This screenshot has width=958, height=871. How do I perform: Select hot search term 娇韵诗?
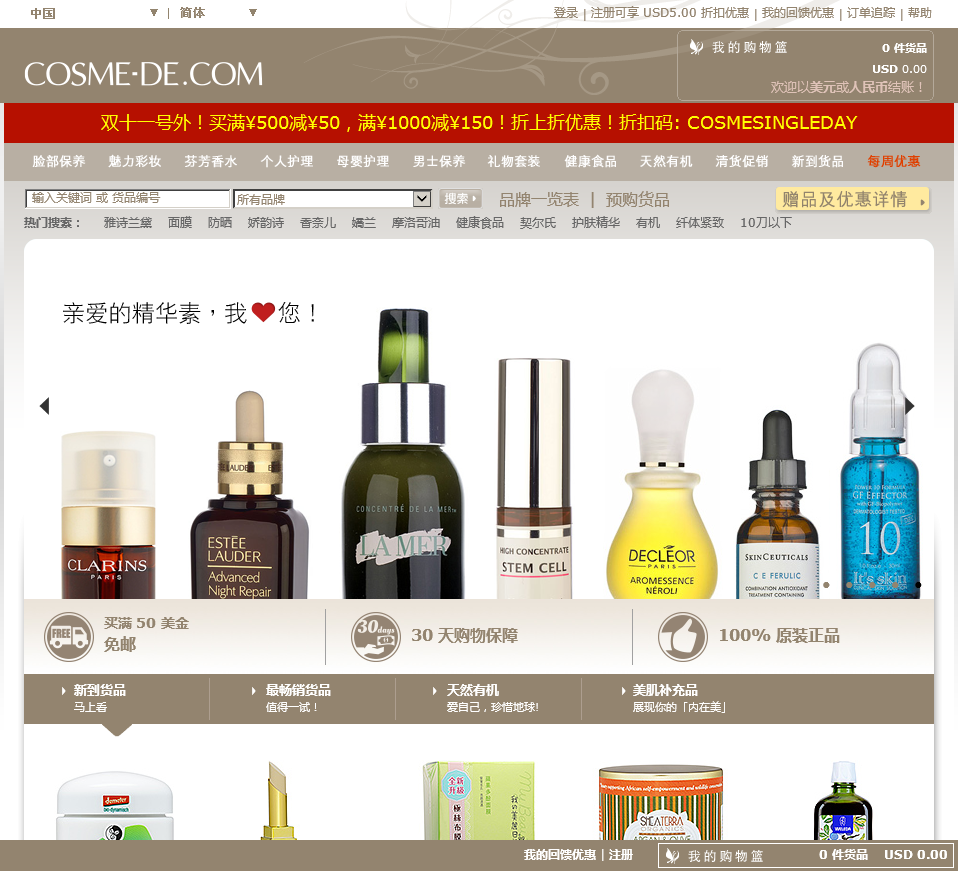point(266,223)
